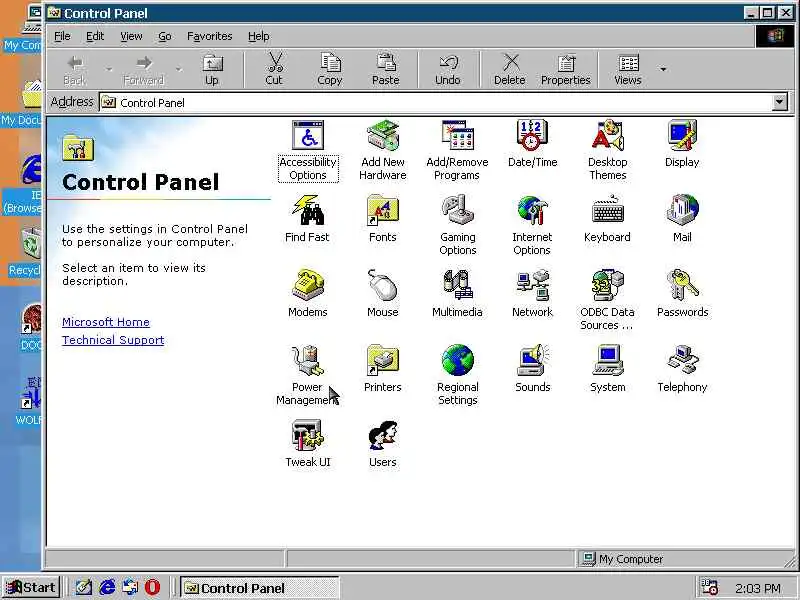Viewport: 800px width, 600px height.
Task: Follow the Technical Support link
Action: tap(113, 340)
